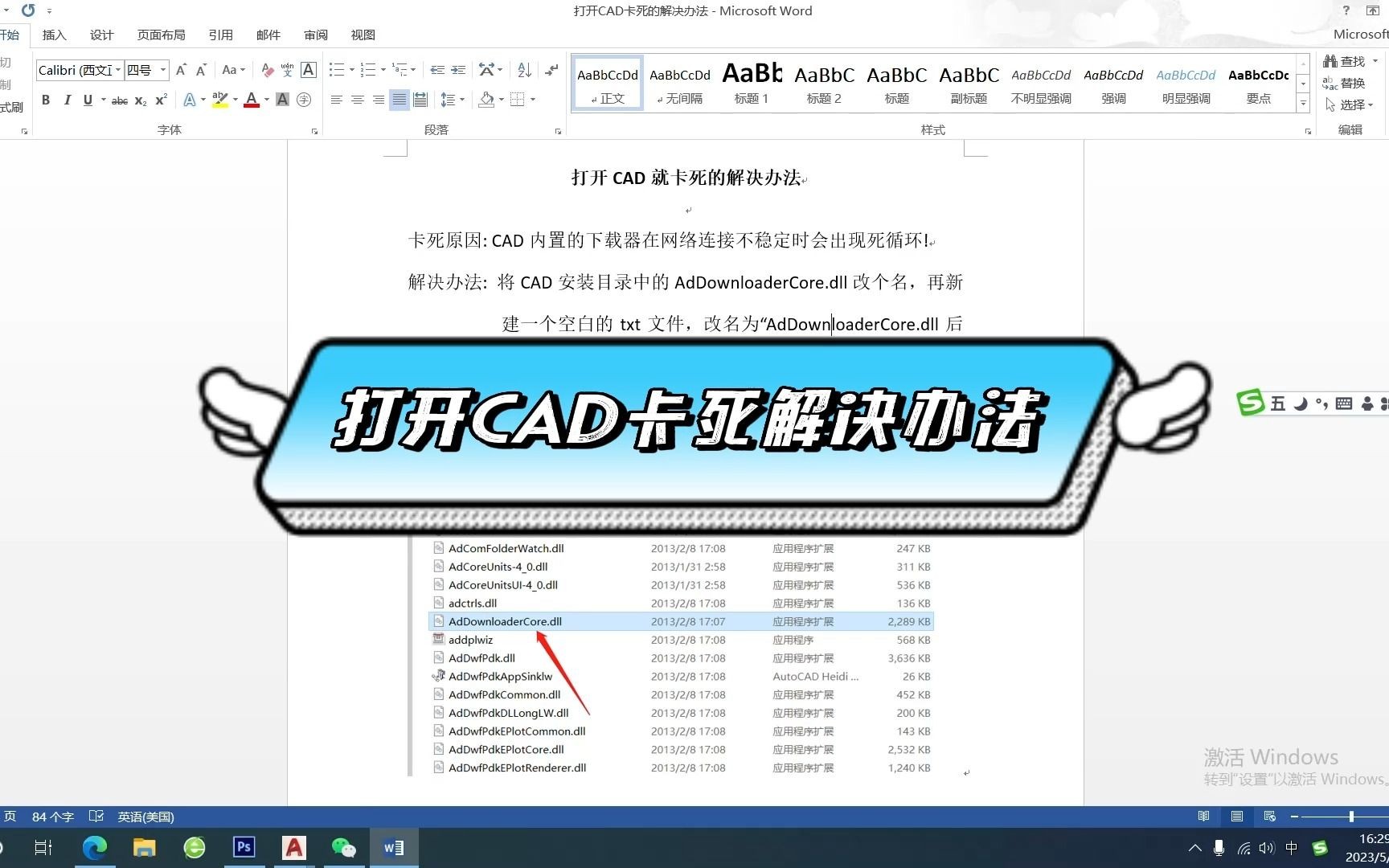This screenshot has height=868, width=1389.
Task: Open proofing spell check status icon
Action: pos(96,817)
